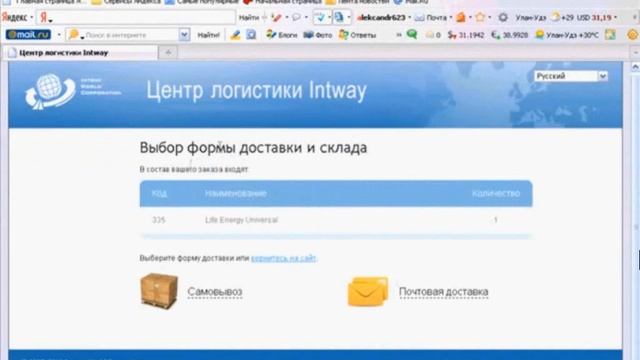Click the Mail.ru logo button
This screenshot has height=360, width=640.
[28, 35]
